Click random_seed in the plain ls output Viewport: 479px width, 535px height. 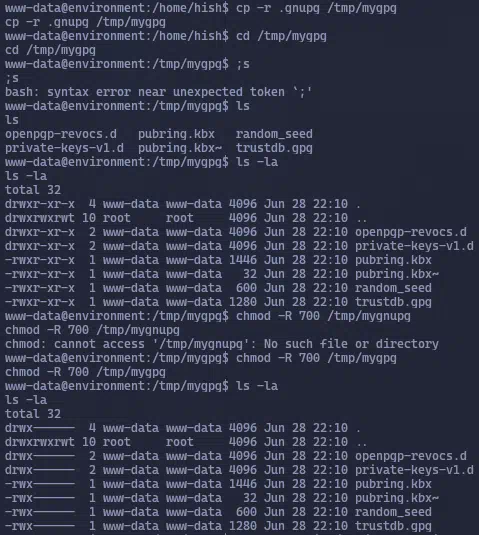[x=274, y=134]
